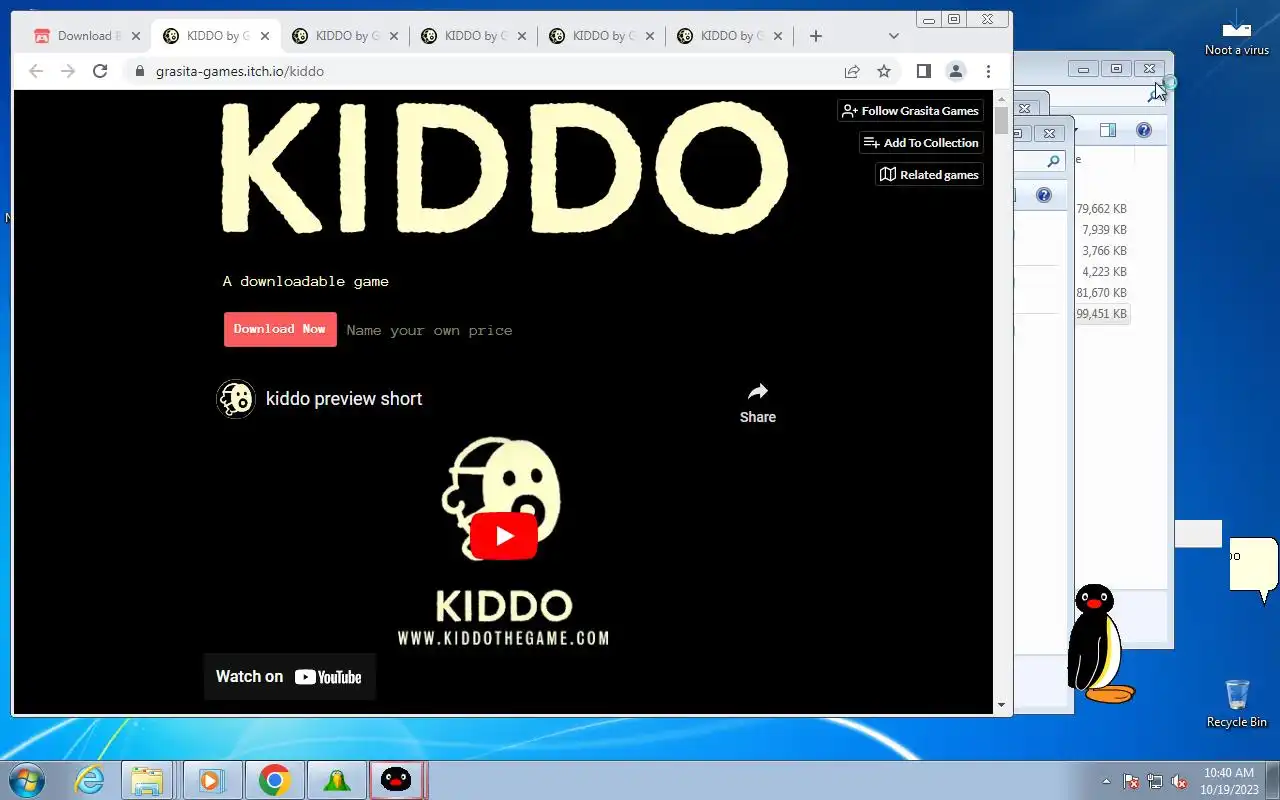View site information via the padlock icon
The image size is (1280, 800).
click(x=139, y=71)
